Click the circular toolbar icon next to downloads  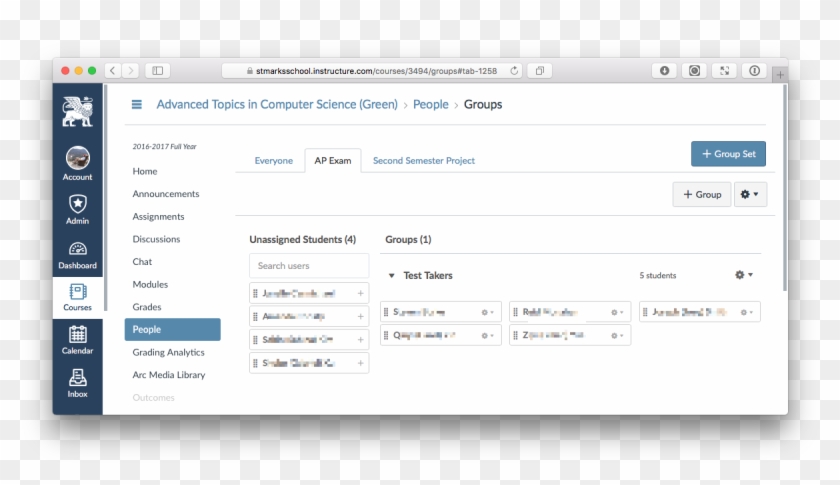pos(694,71)
